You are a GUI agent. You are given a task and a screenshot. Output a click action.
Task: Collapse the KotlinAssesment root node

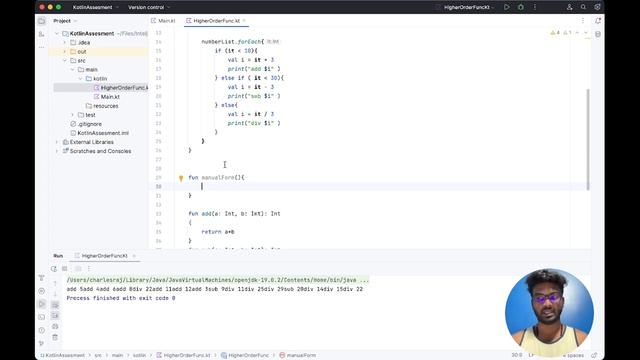tap(57, 33)
